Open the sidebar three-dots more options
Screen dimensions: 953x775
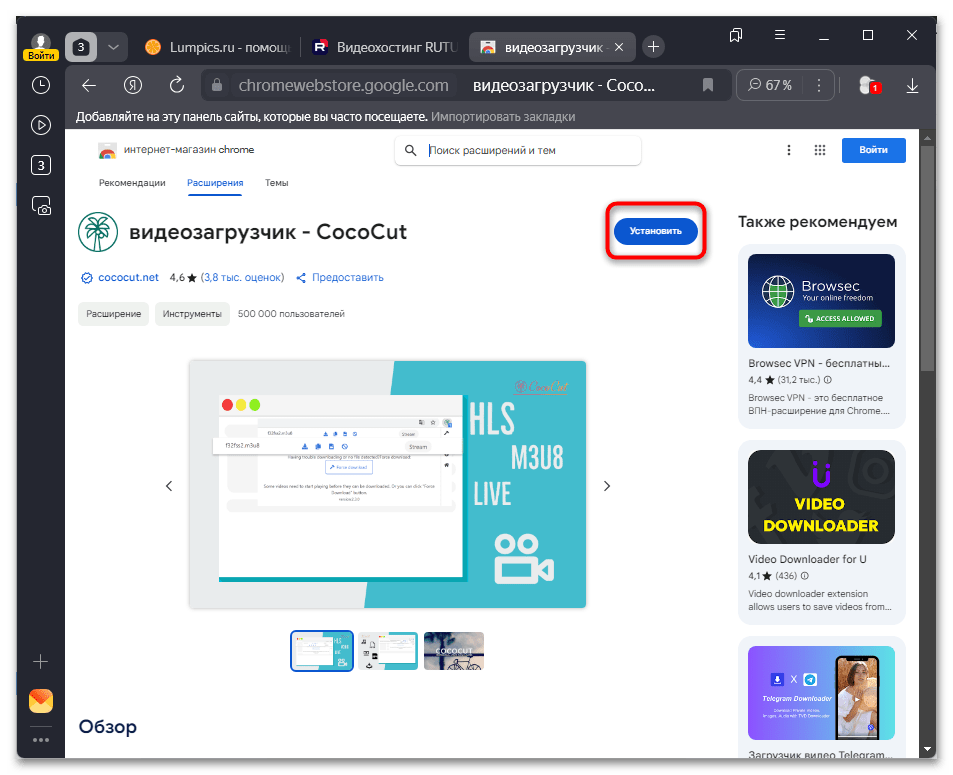point(41,740)
